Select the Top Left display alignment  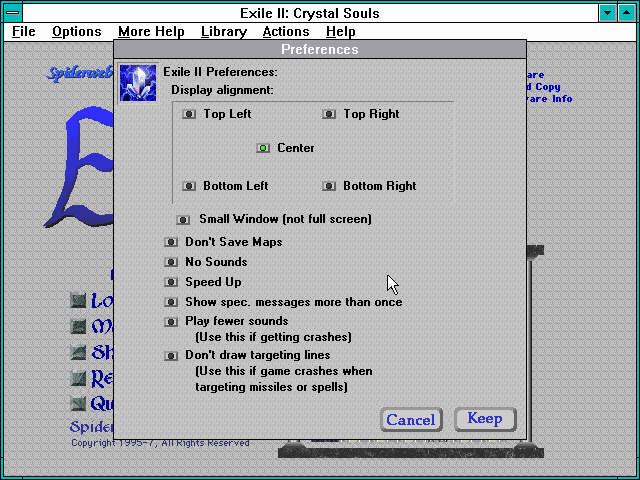pyautogui.click(x=189, y=114)
